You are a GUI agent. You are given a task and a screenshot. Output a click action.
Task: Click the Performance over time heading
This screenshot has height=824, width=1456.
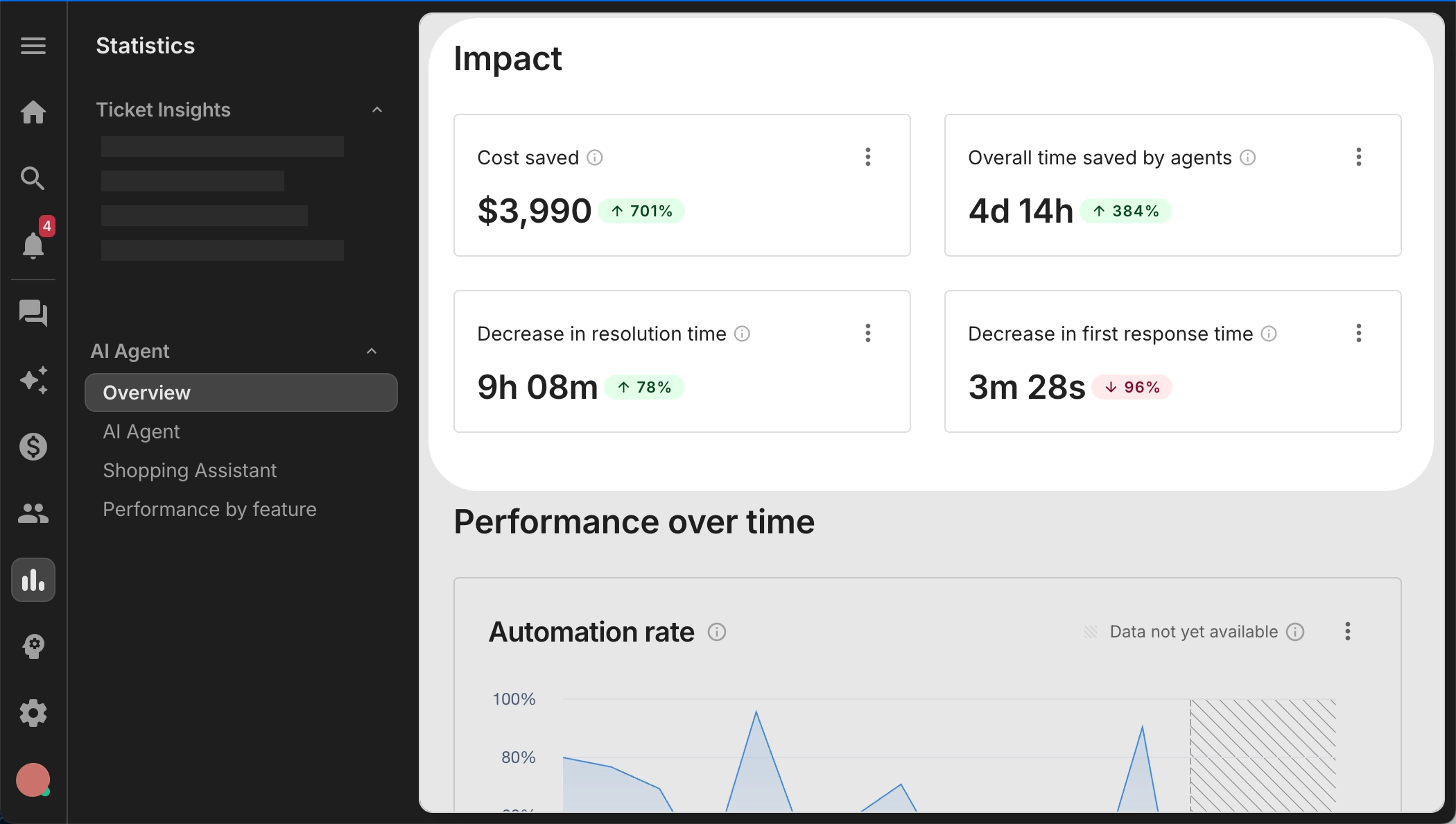coord(634,522)
